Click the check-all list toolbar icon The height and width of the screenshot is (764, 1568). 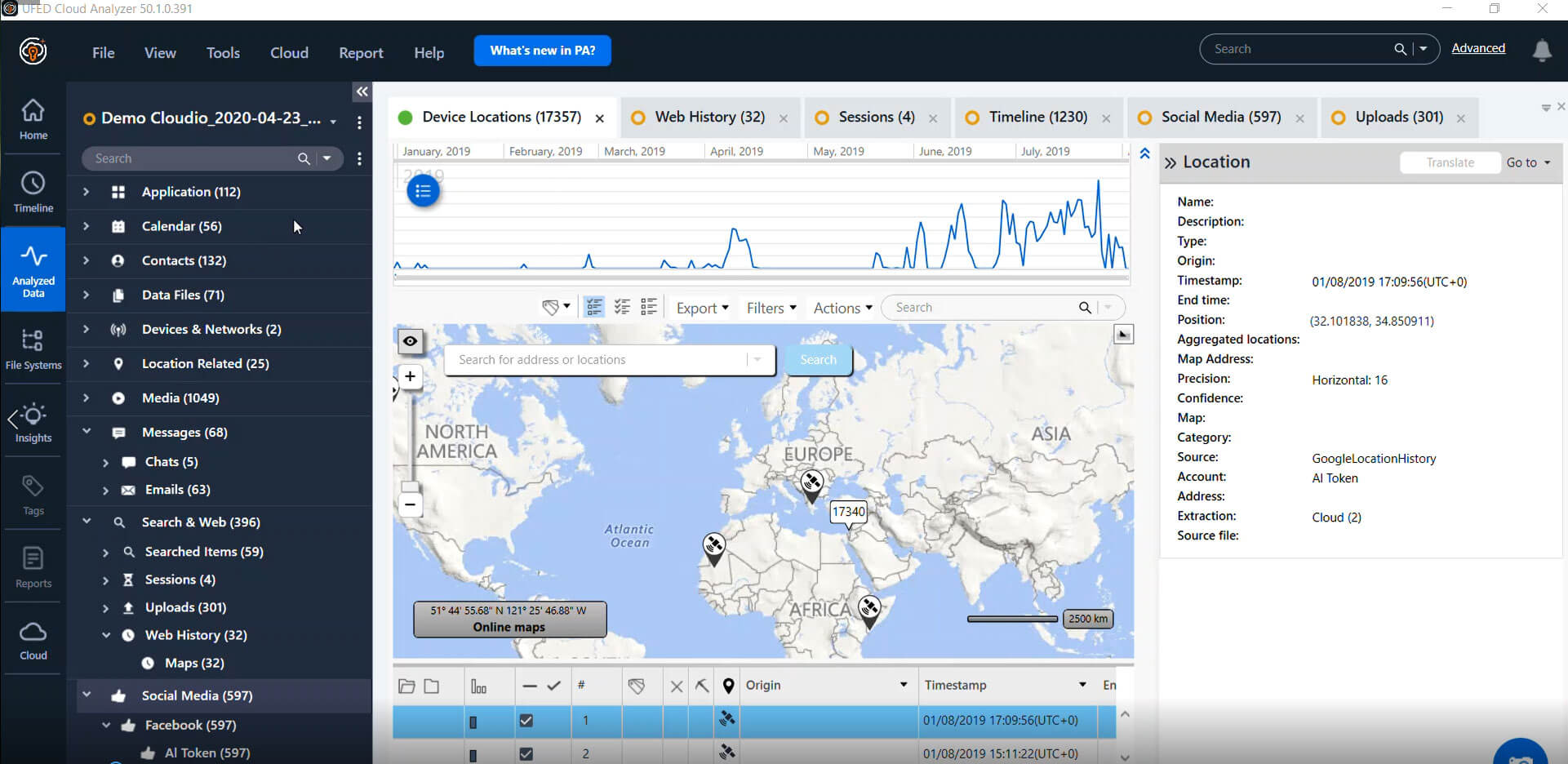(x=622, y=307)
